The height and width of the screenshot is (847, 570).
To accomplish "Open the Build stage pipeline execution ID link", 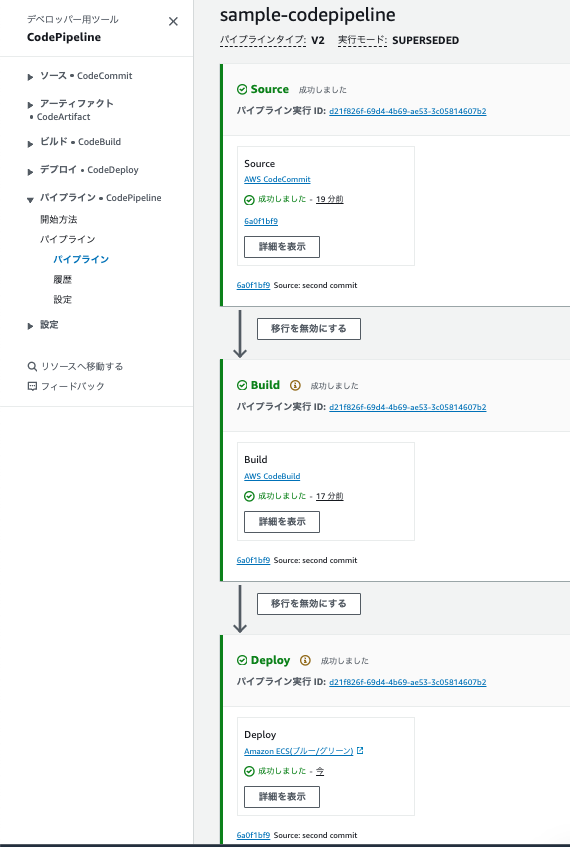I will coord(408,407).
